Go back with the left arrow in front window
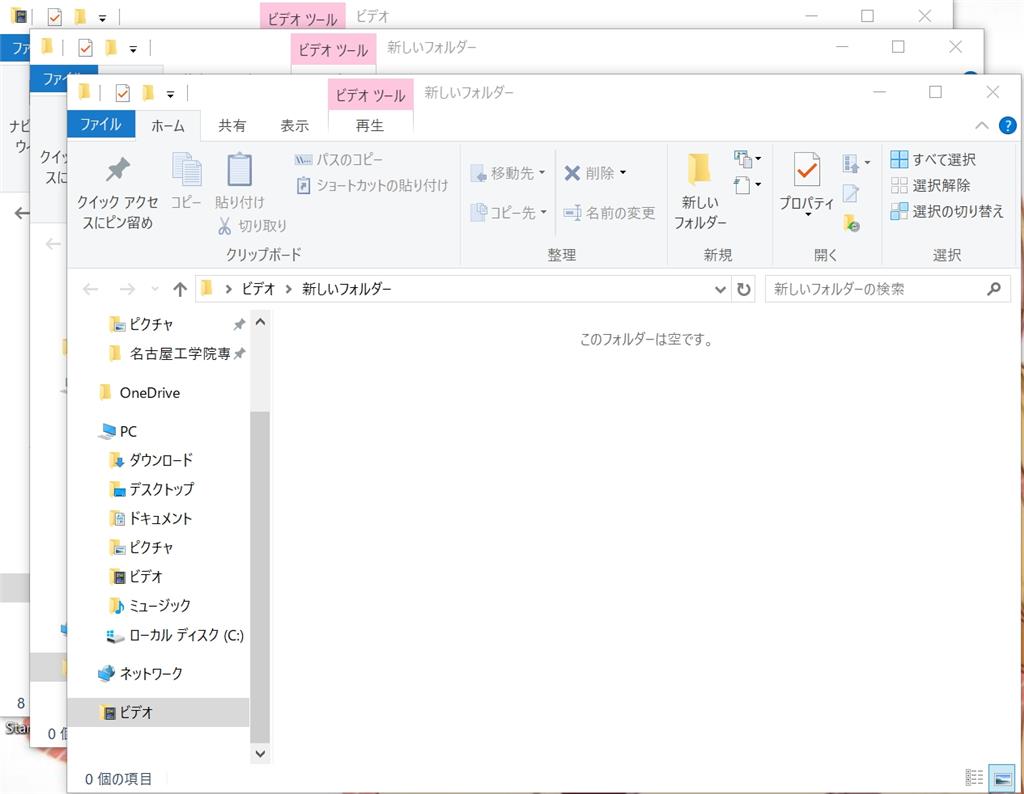The height and width of the screenshot is (794, 1024). pyautogui.click(x=91, y=289)
